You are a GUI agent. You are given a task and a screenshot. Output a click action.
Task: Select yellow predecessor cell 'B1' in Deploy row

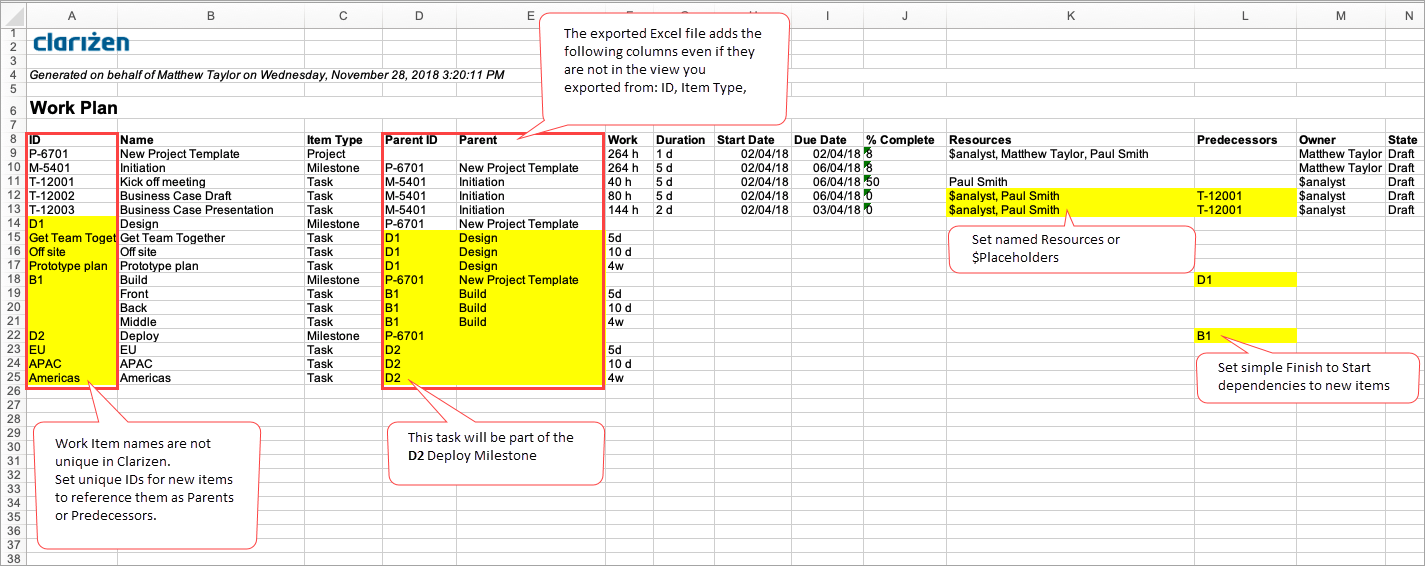click(x=1245, y=336)
